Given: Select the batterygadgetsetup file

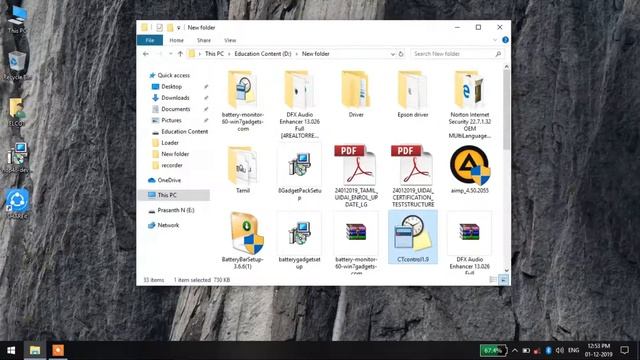Looking at the screenshot, I should (300, 240).
